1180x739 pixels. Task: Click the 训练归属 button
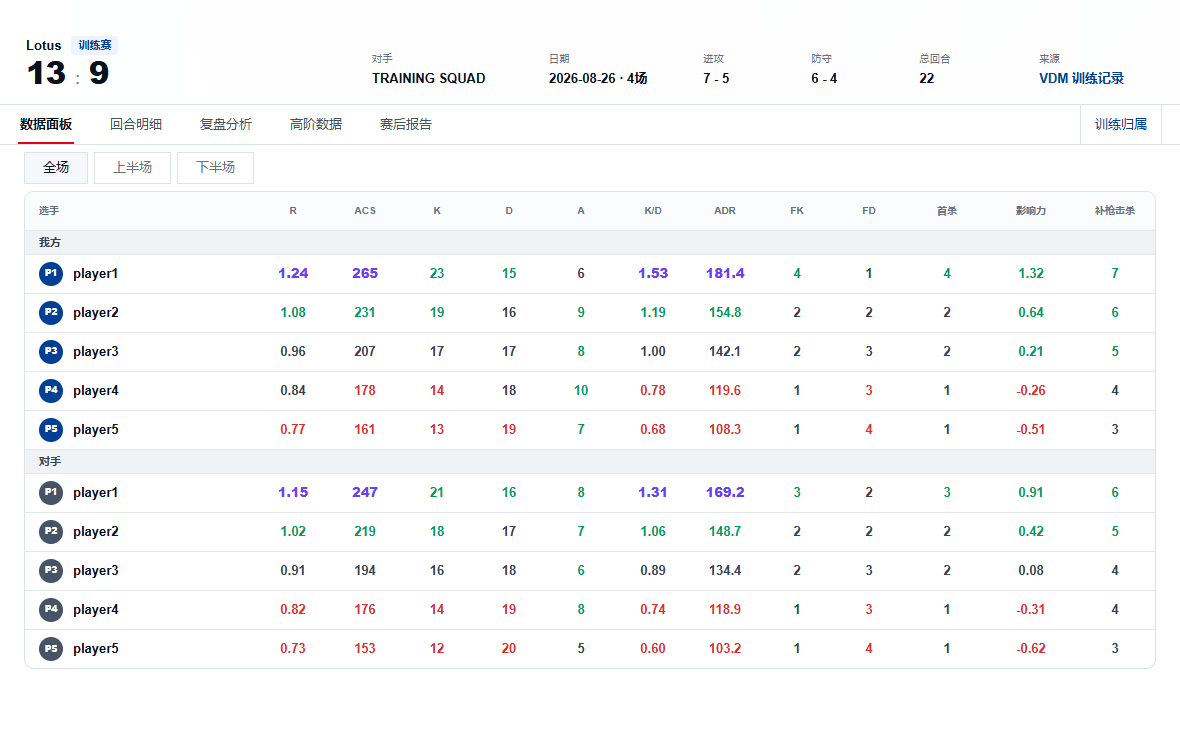click(1121, 124)
